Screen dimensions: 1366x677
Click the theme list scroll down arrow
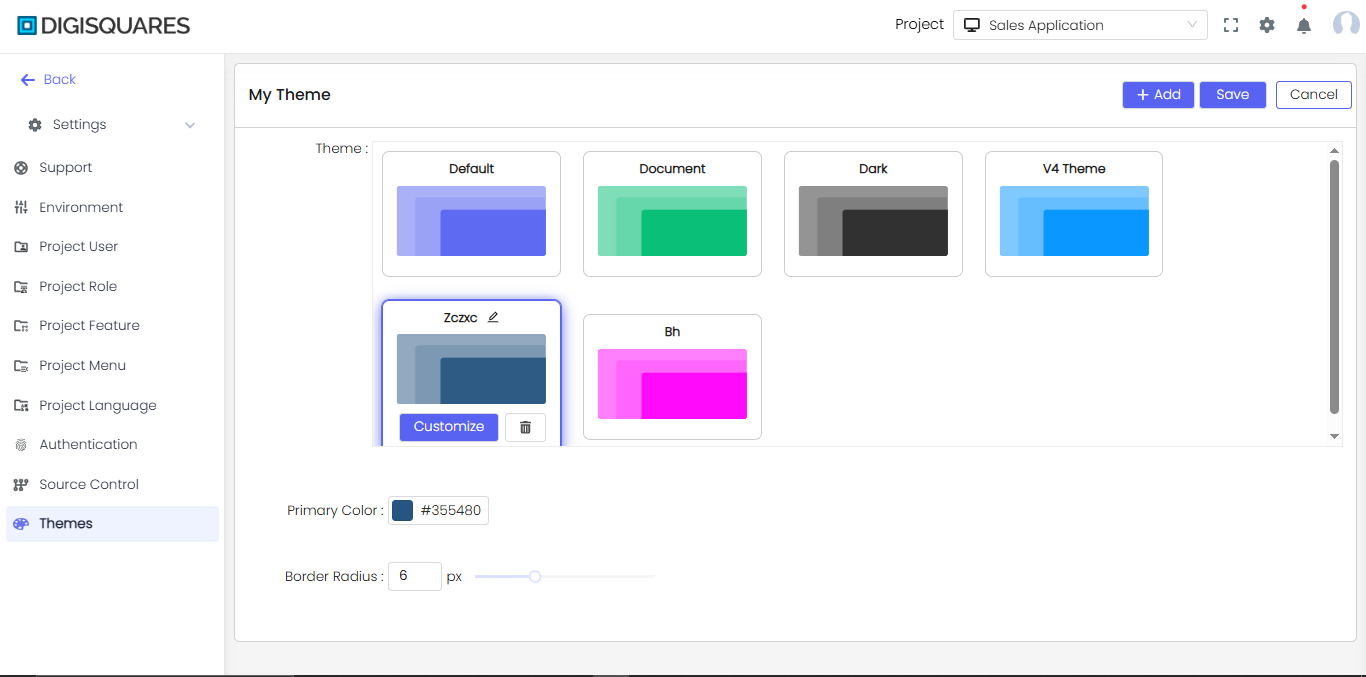pyautogui.click(x=1334, y=437)
